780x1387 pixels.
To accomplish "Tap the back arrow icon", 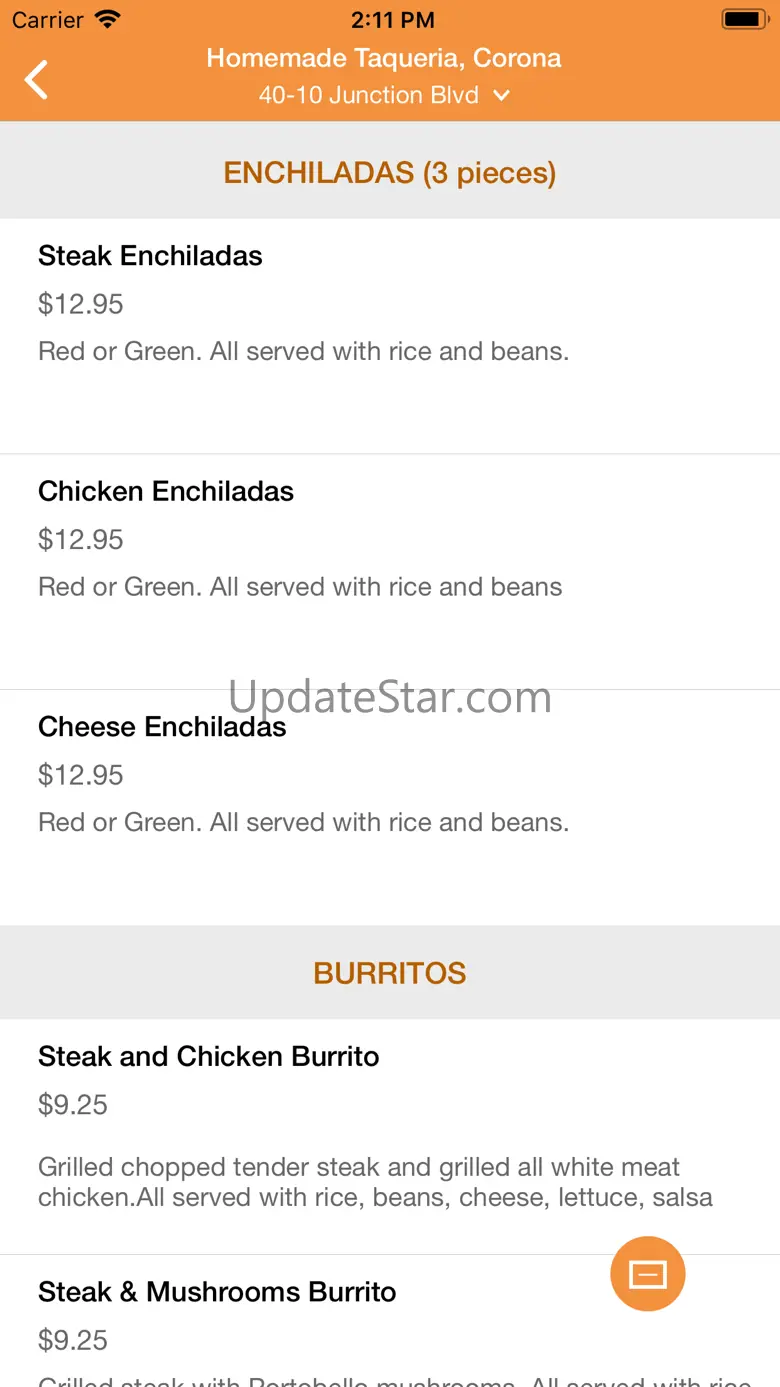I will pos(37,79).
